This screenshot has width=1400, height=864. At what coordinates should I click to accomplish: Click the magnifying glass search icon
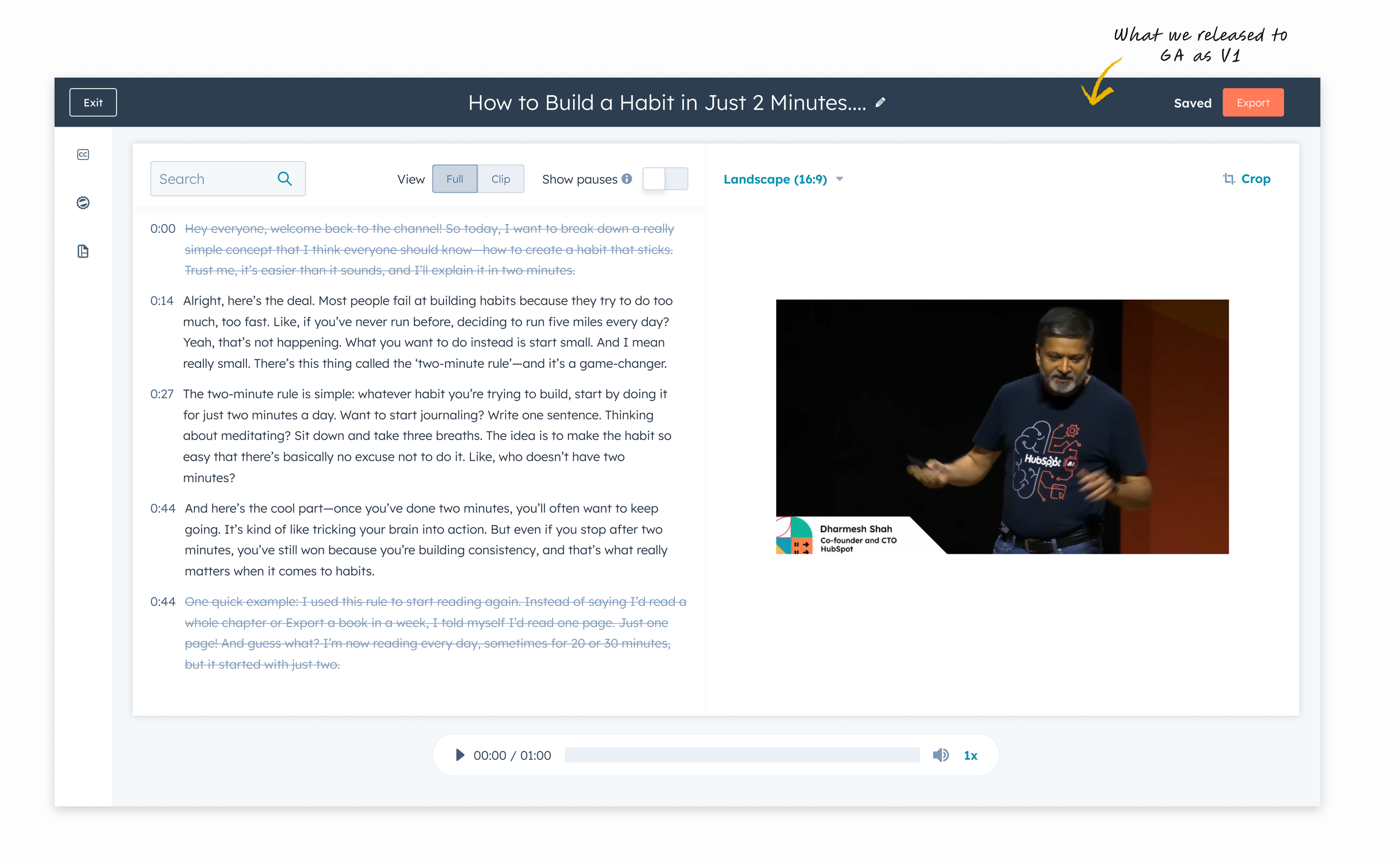284,179
